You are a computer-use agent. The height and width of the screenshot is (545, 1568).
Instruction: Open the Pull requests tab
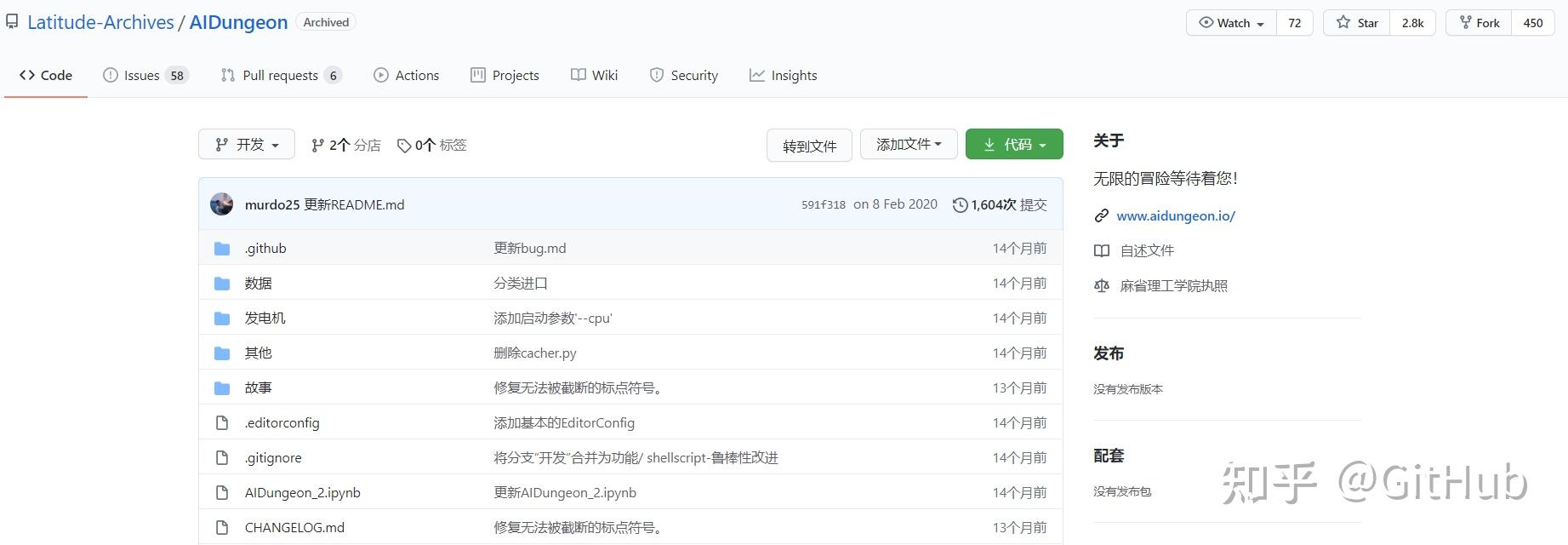coord(281,75)
